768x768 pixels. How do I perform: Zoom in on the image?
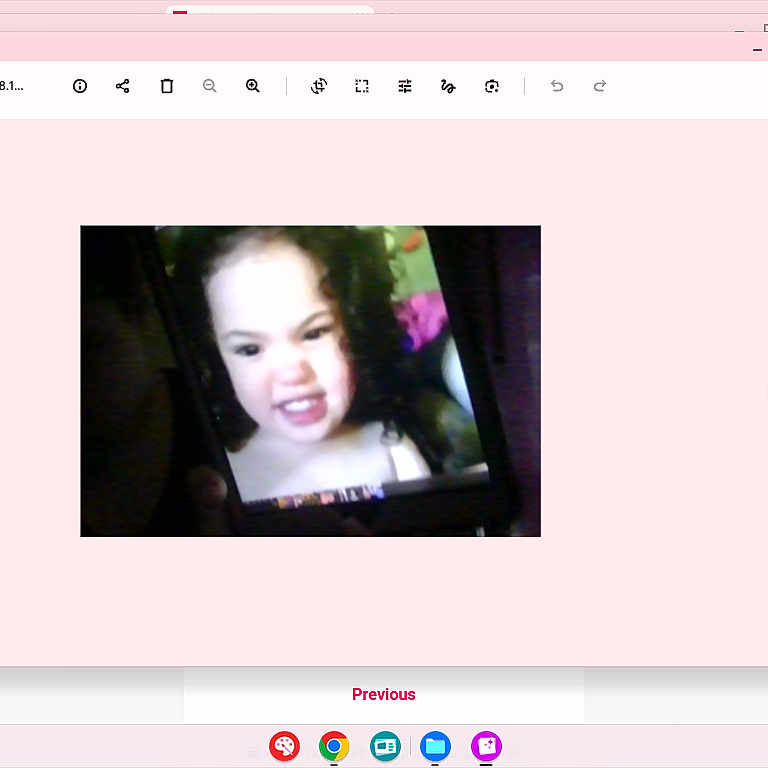coord(253,86)
